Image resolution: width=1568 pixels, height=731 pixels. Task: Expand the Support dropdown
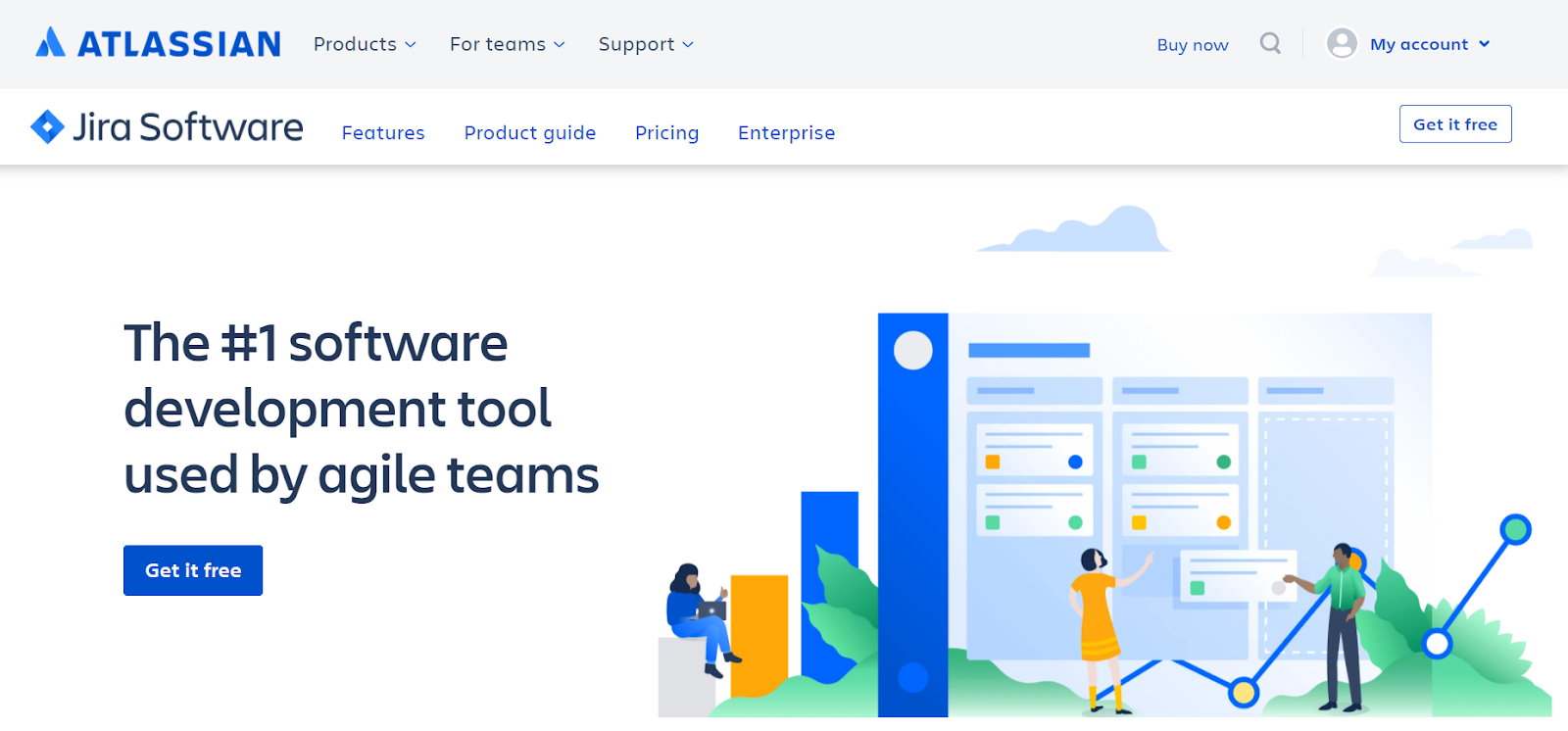coord(646,44)
